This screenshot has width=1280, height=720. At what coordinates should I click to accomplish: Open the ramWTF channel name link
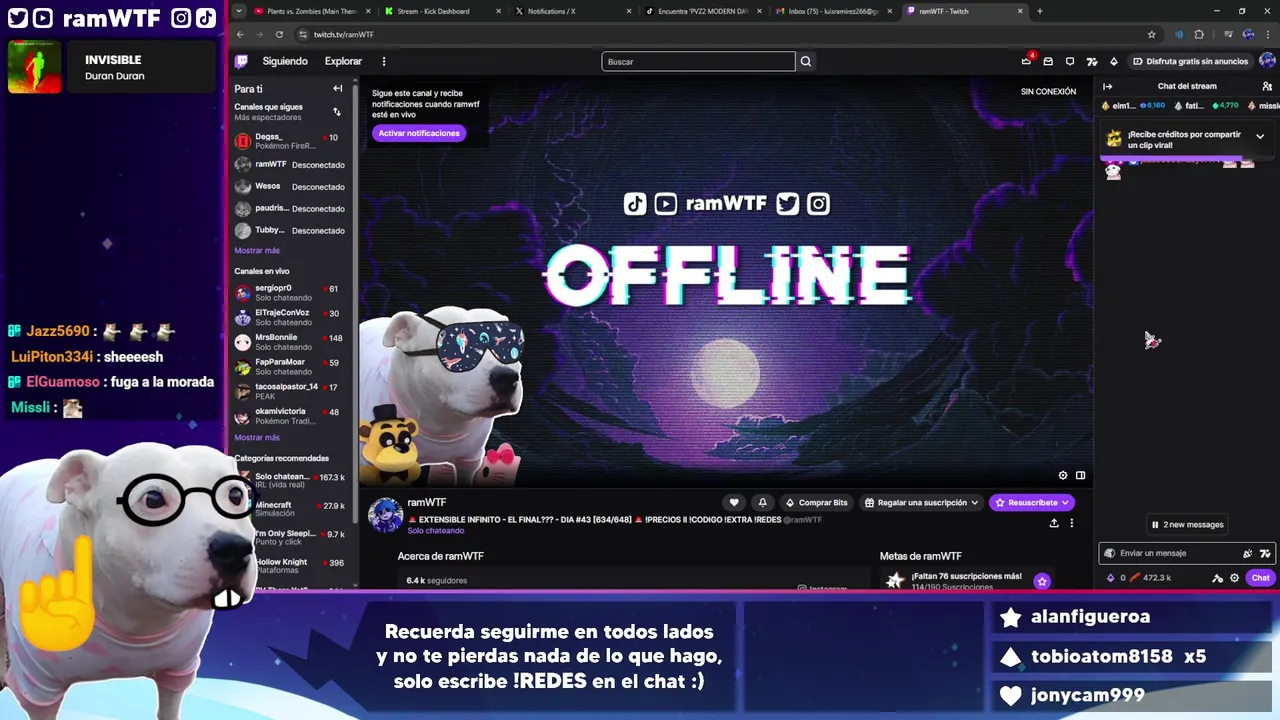coord(427,503)
